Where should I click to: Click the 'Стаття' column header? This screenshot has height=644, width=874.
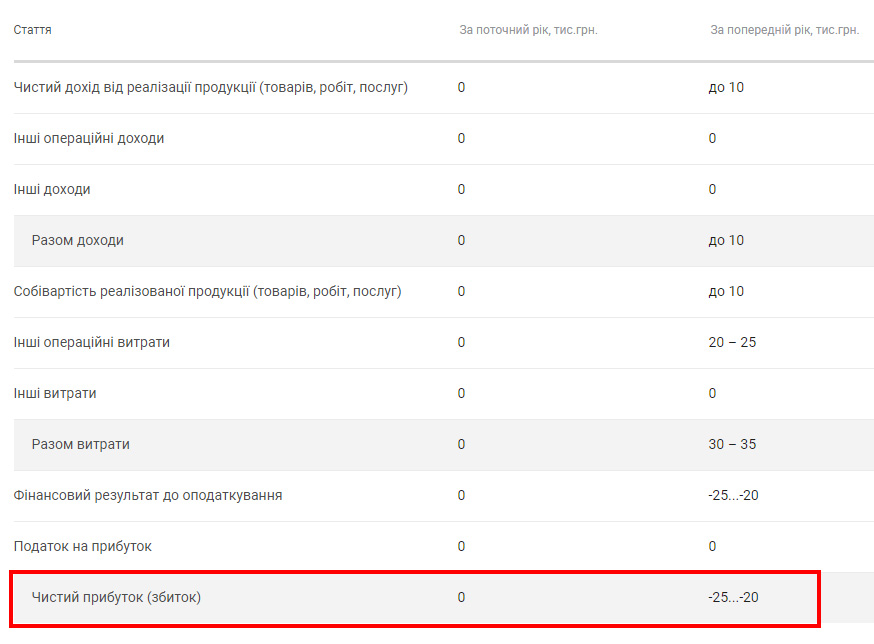click(x=33, y=30)
